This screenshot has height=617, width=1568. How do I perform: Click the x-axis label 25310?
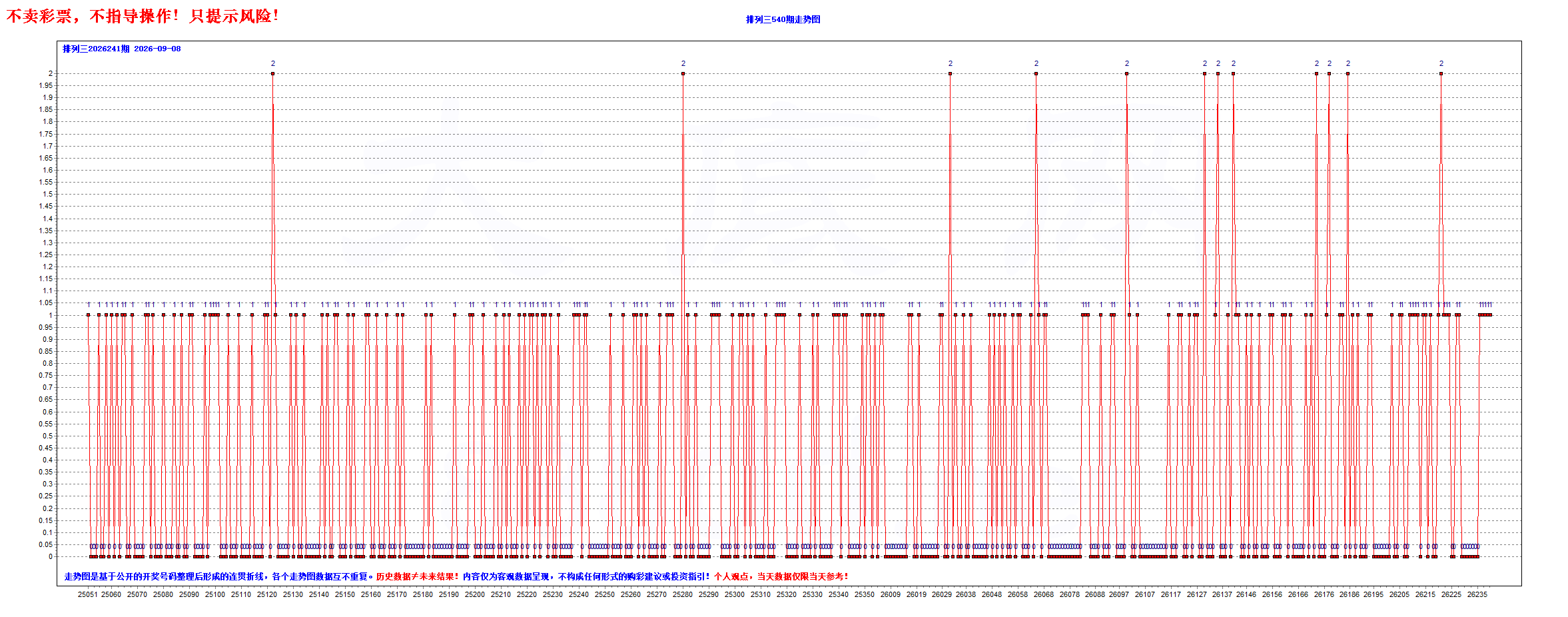(x=761, y=594)
